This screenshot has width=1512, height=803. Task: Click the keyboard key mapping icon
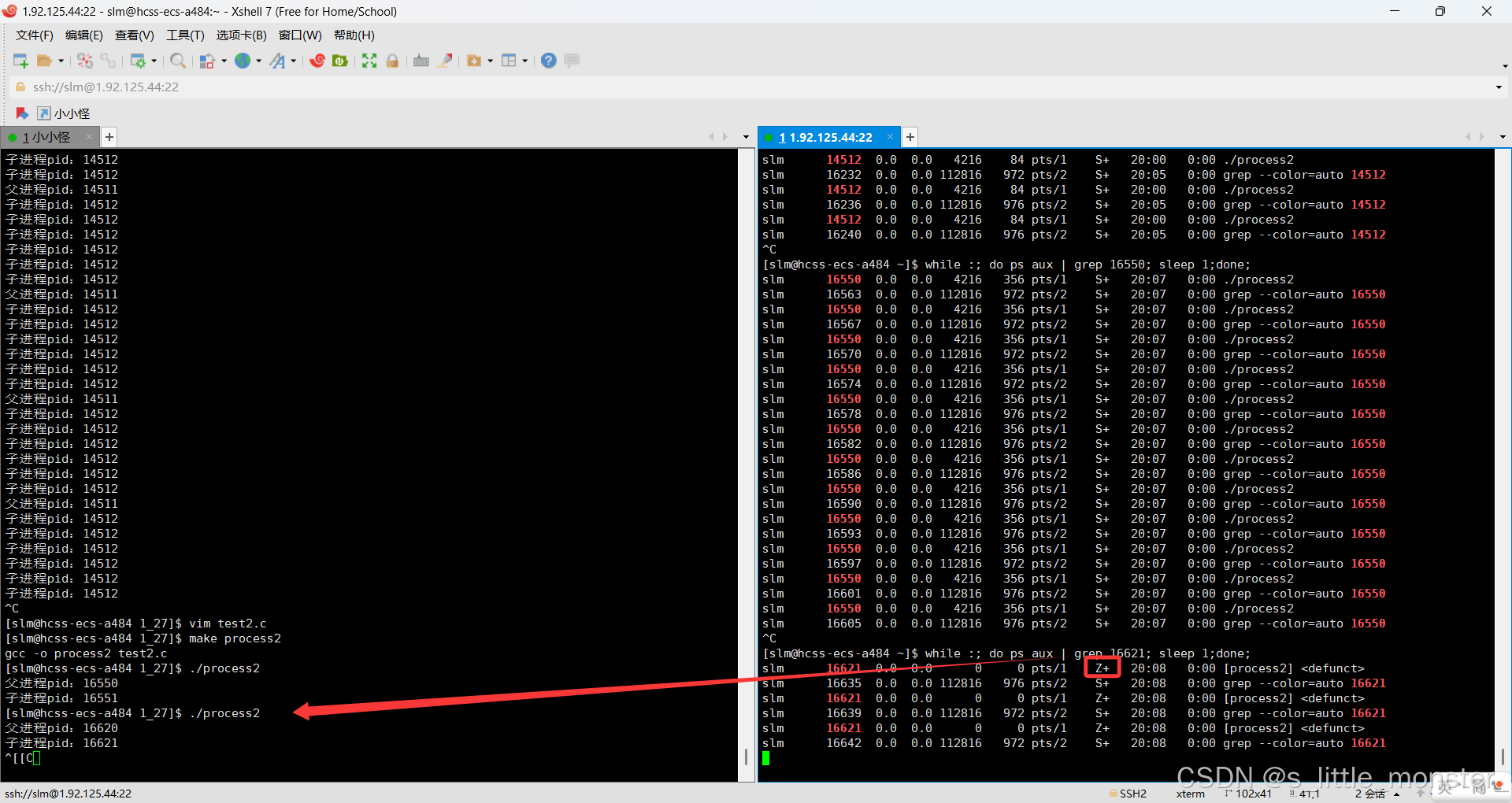[421, 61]
